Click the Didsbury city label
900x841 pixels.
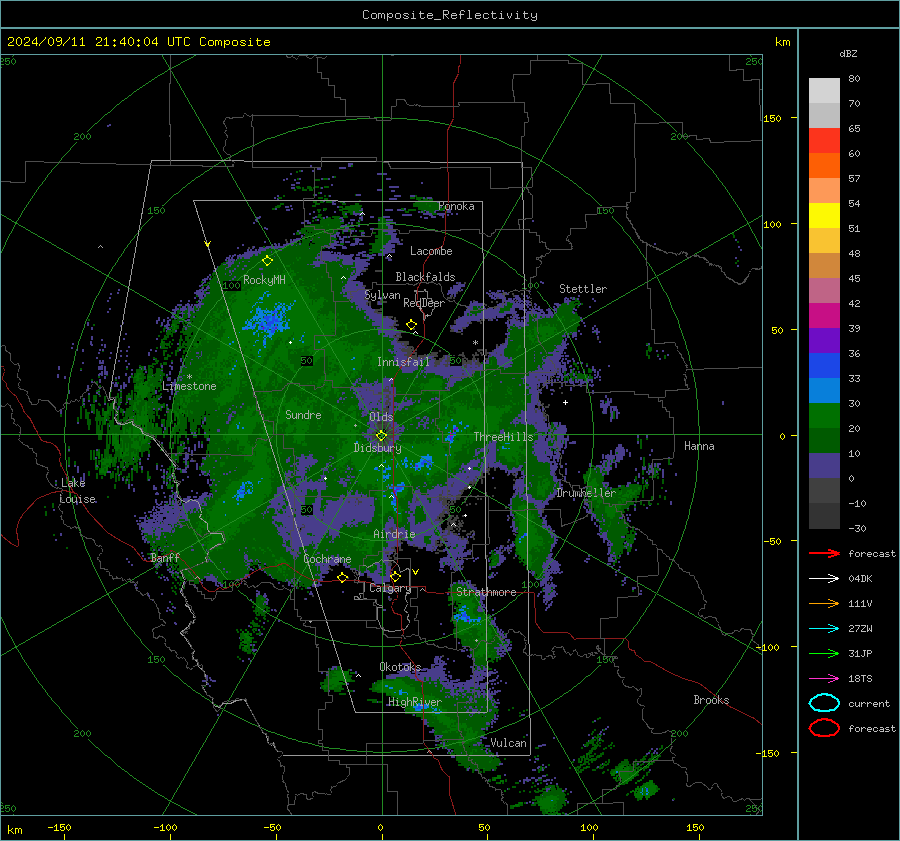[377, 448]
